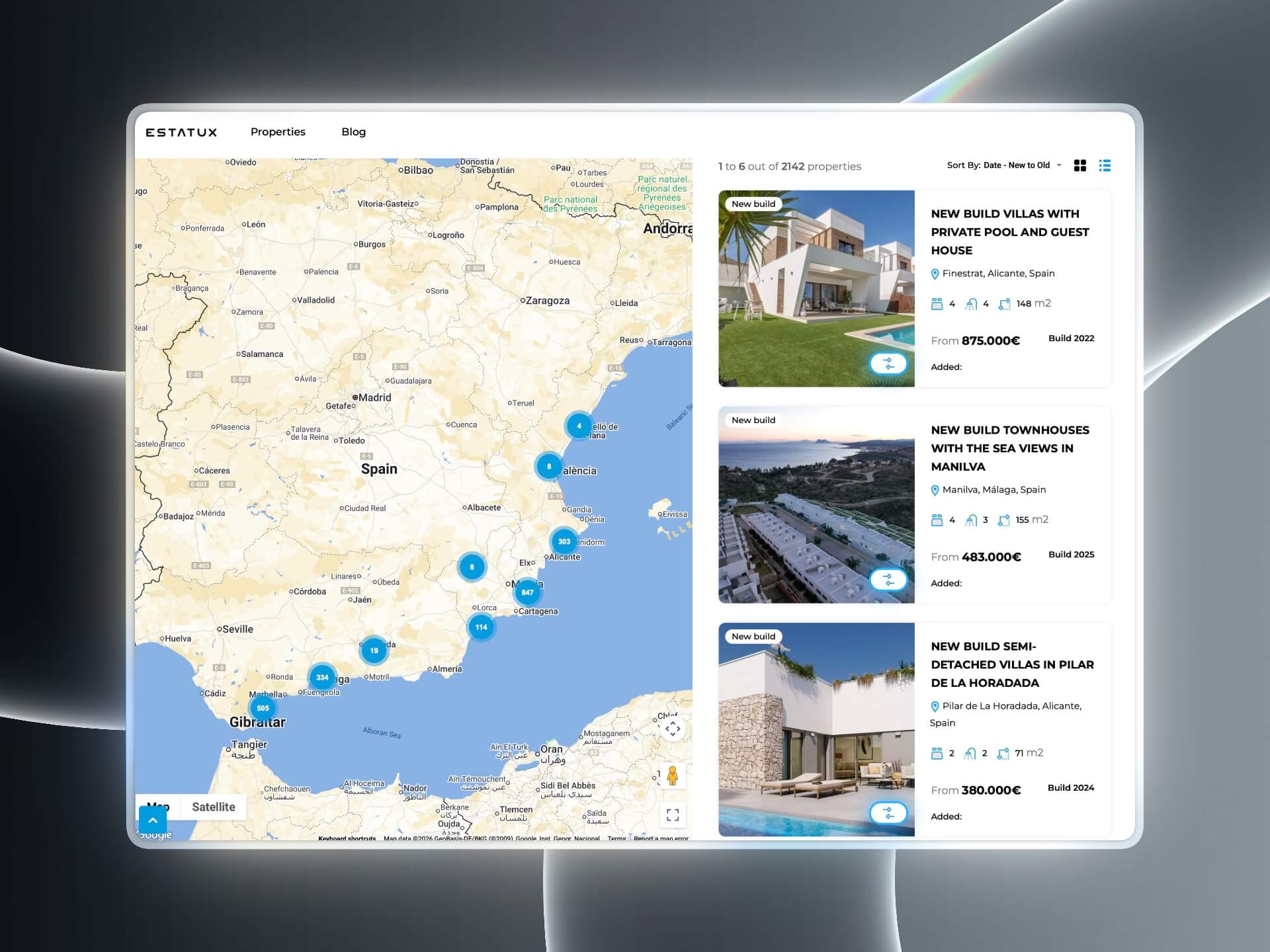Open the 303 cluster near Alicante
Image resolution: width=1270 pixels, height=952 pixels.
pyautogui.click(x=564, y=541)
